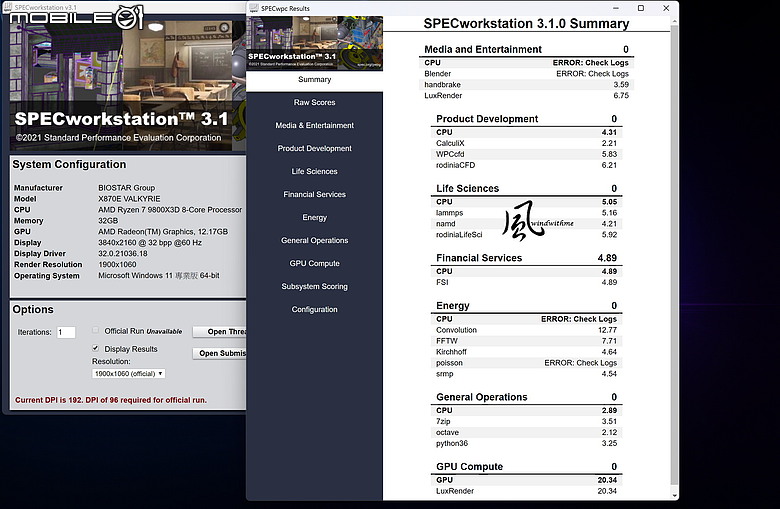Open Configuration page in the sidebar
780x509 pixels.
314,309
